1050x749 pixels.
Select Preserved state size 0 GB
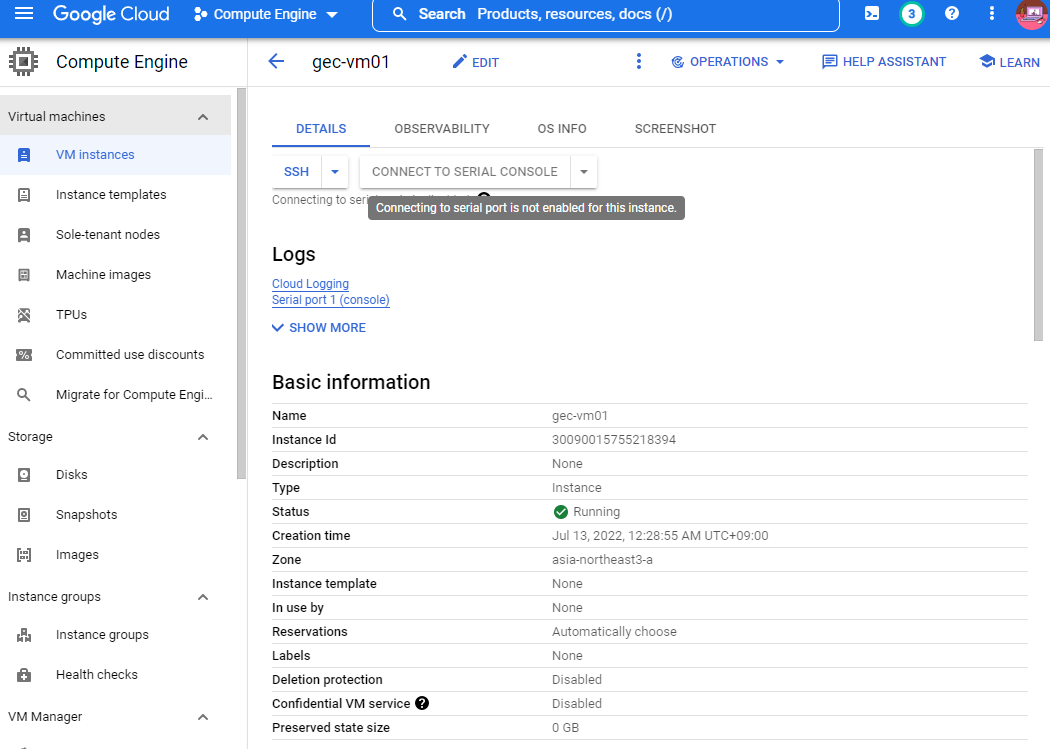click(x=565, y=728)
